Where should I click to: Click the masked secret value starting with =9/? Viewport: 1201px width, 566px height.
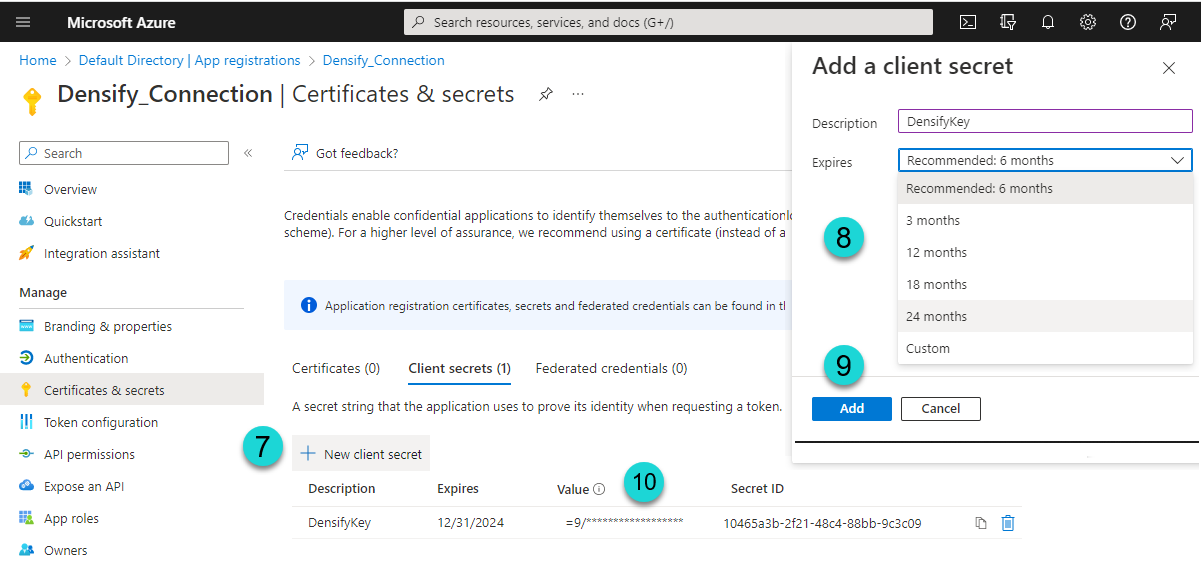(624, 522)
